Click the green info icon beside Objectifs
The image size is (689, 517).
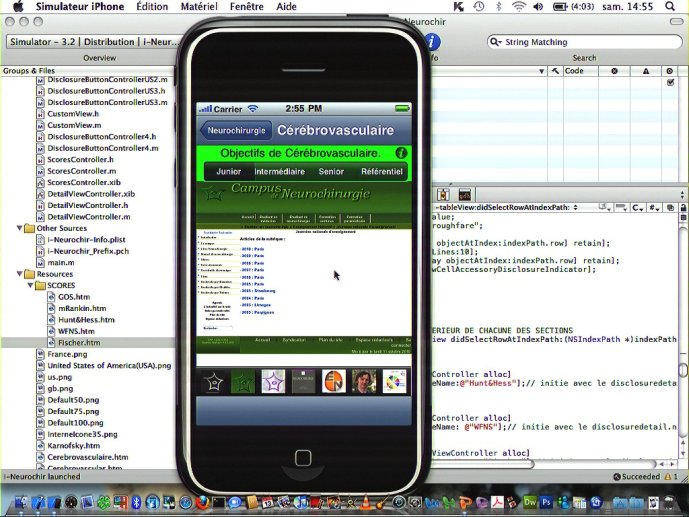click(401, 153)
